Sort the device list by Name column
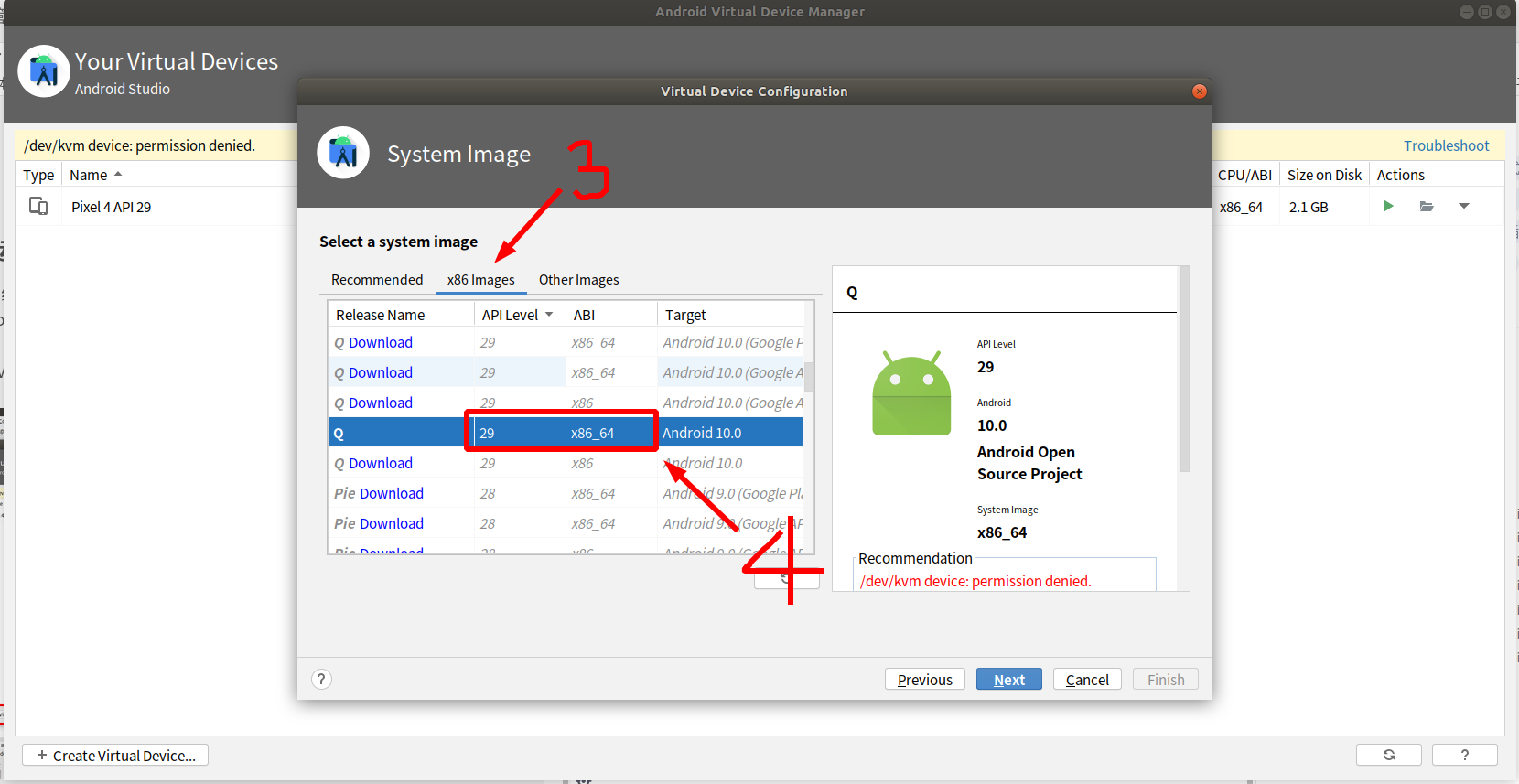 (x=89, y=175)
